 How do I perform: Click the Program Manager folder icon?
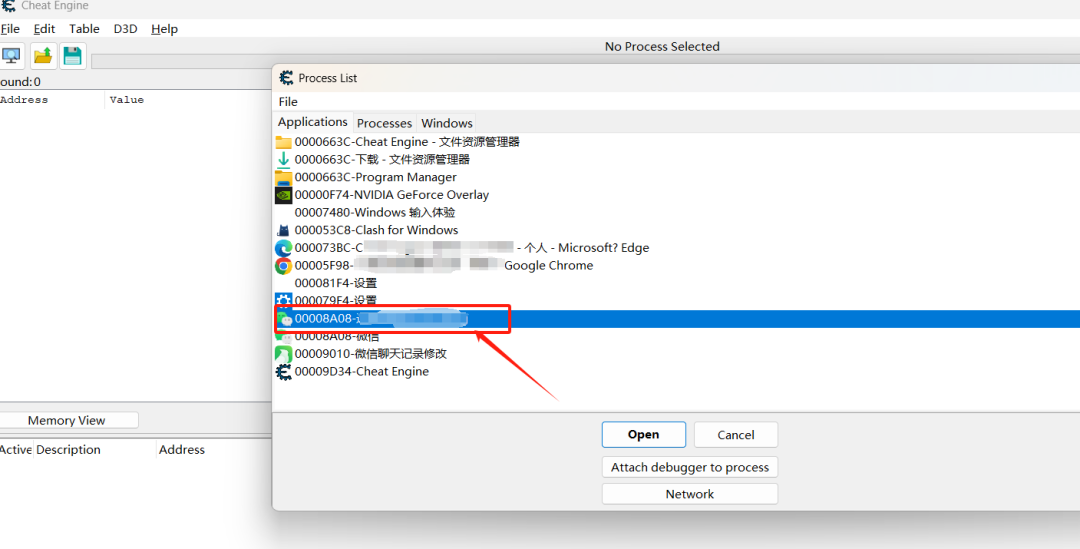click(x=283, y=177)
